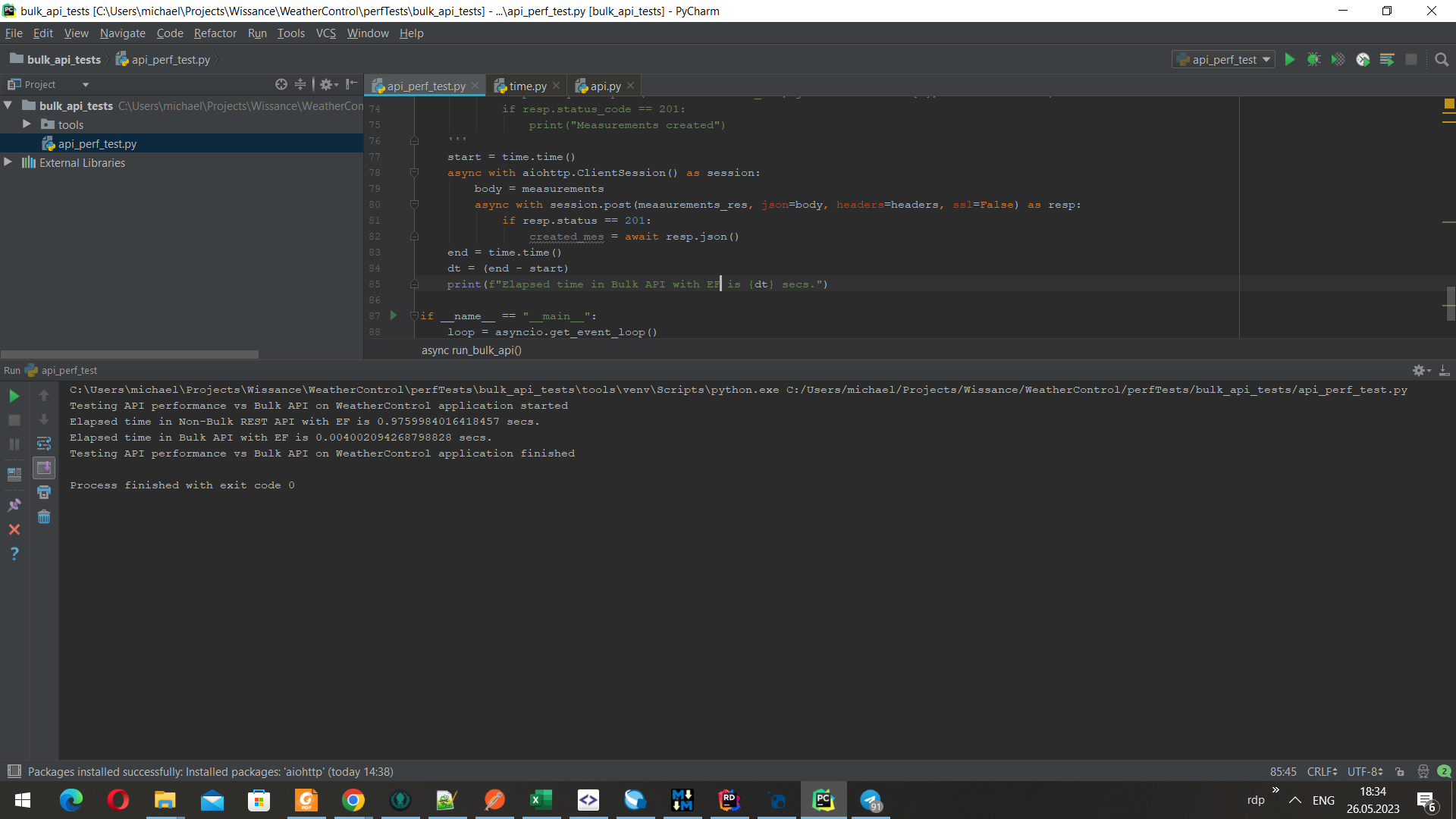Run with coverage from the main toolbar

click(1338, 60)
